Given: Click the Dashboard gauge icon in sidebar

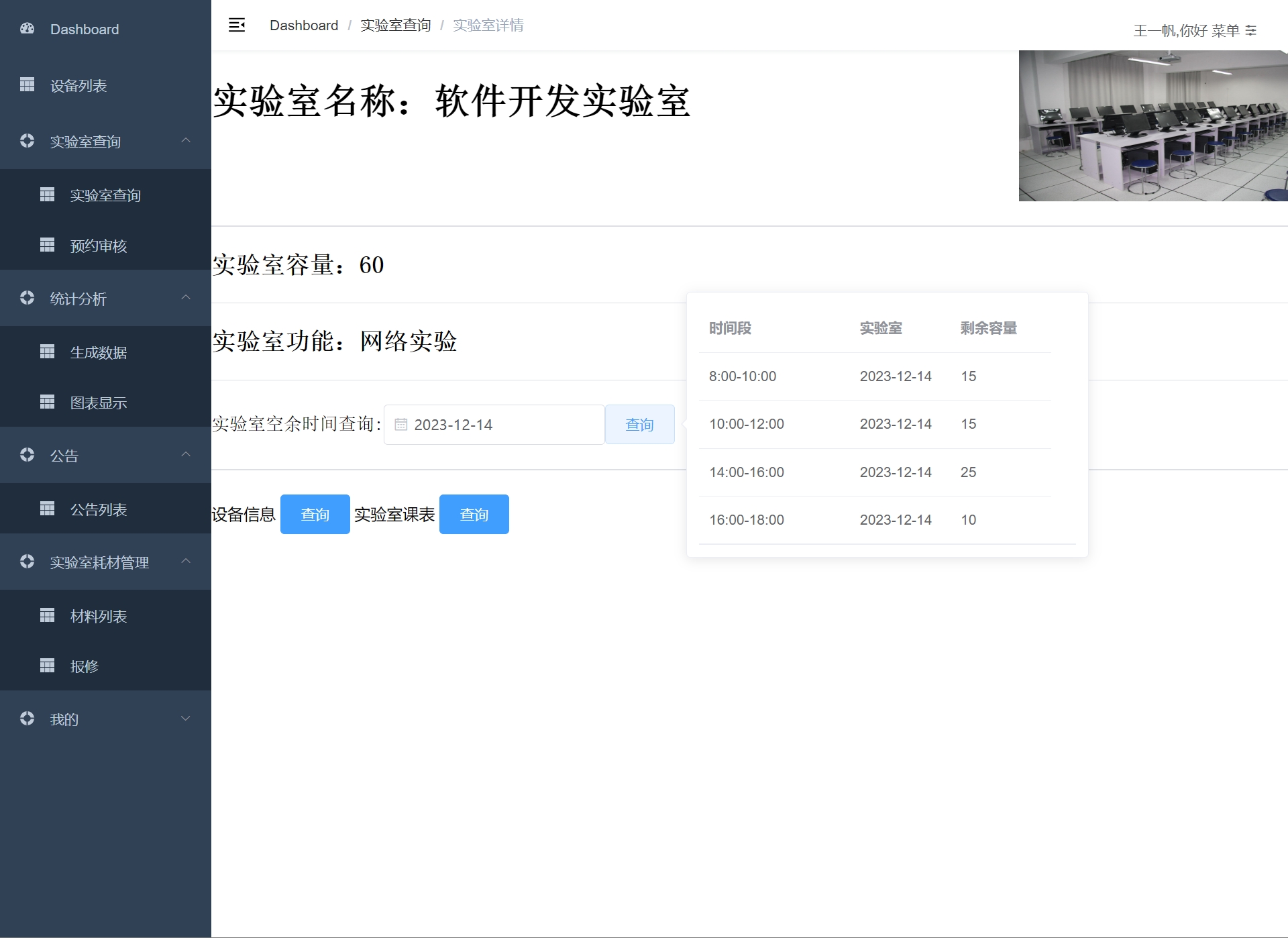Looking at the screenshot, I should 28,29.
